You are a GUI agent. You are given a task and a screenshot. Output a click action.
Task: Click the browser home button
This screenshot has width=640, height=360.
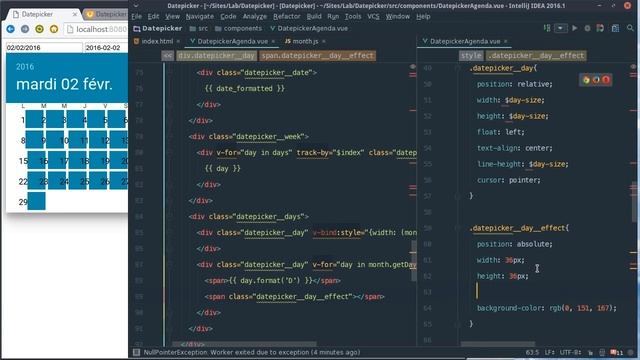point(54,29)
